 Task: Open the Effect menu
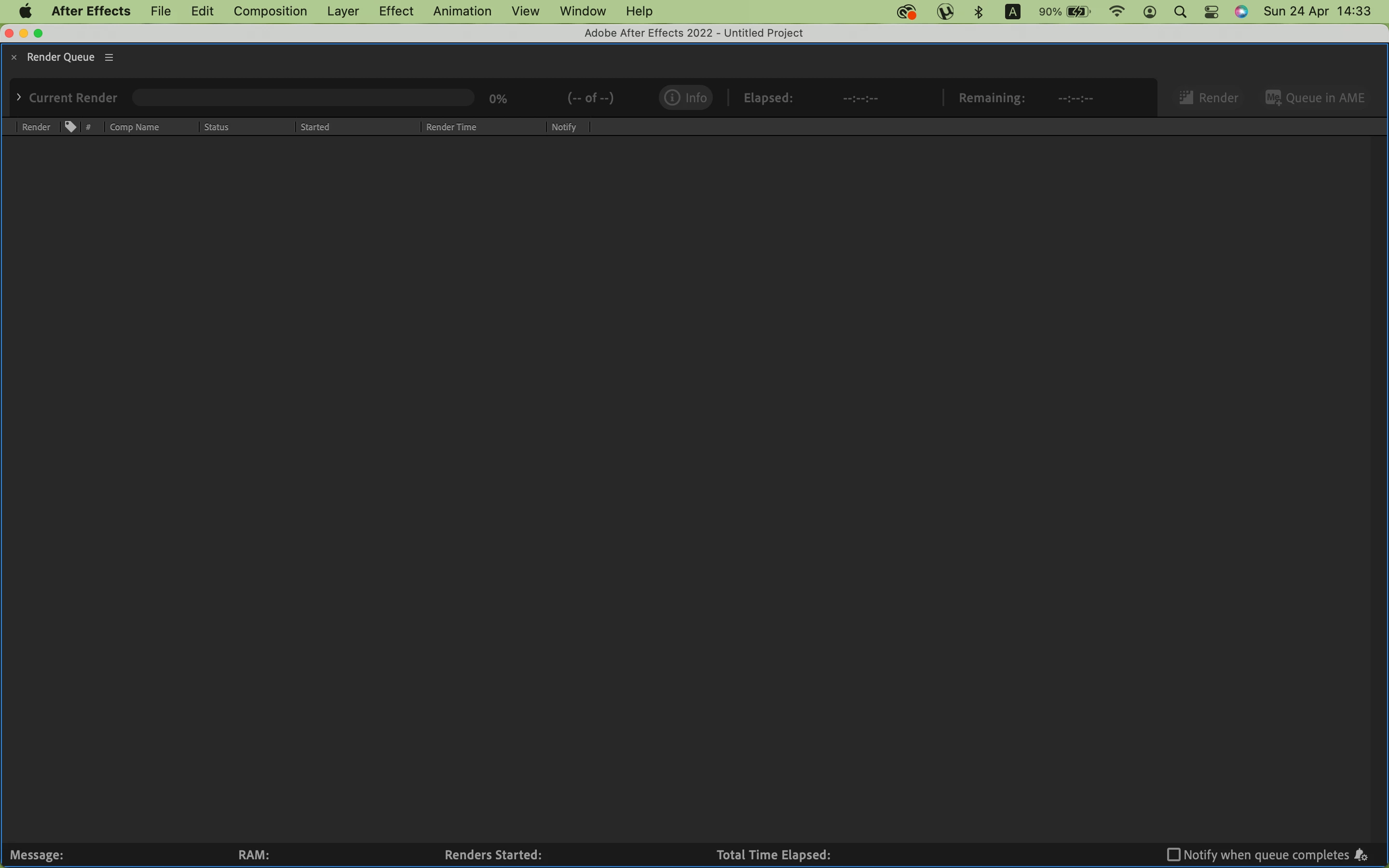pos(395,12)
